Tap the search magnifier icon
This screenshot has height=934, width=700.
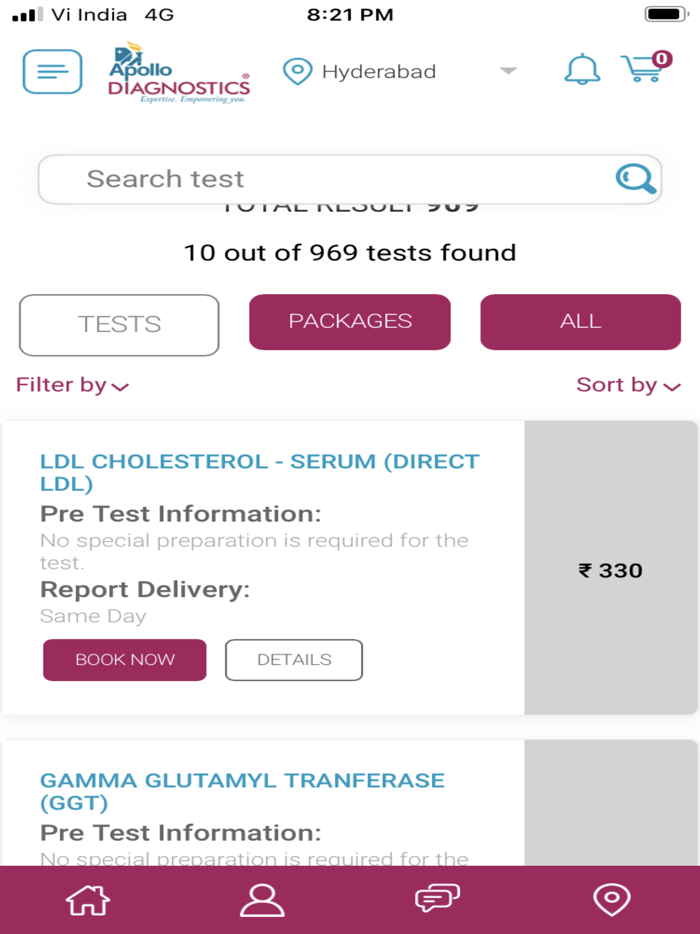pos(636,179)
